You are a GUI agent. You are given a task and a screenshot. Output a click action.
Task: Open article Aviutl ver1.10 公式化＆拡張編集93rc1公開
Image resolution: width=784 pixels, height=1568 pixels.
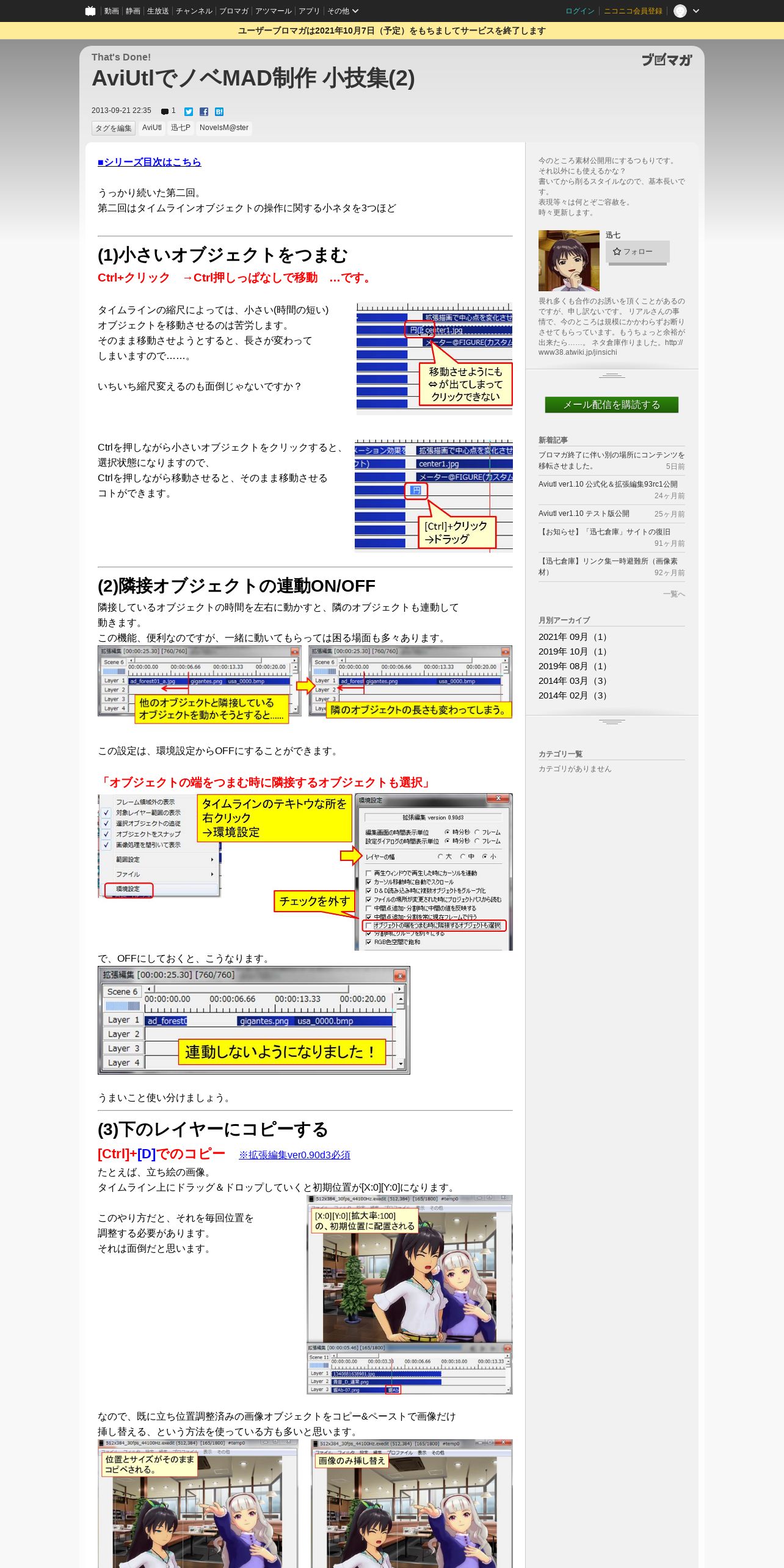click(608, 484)
